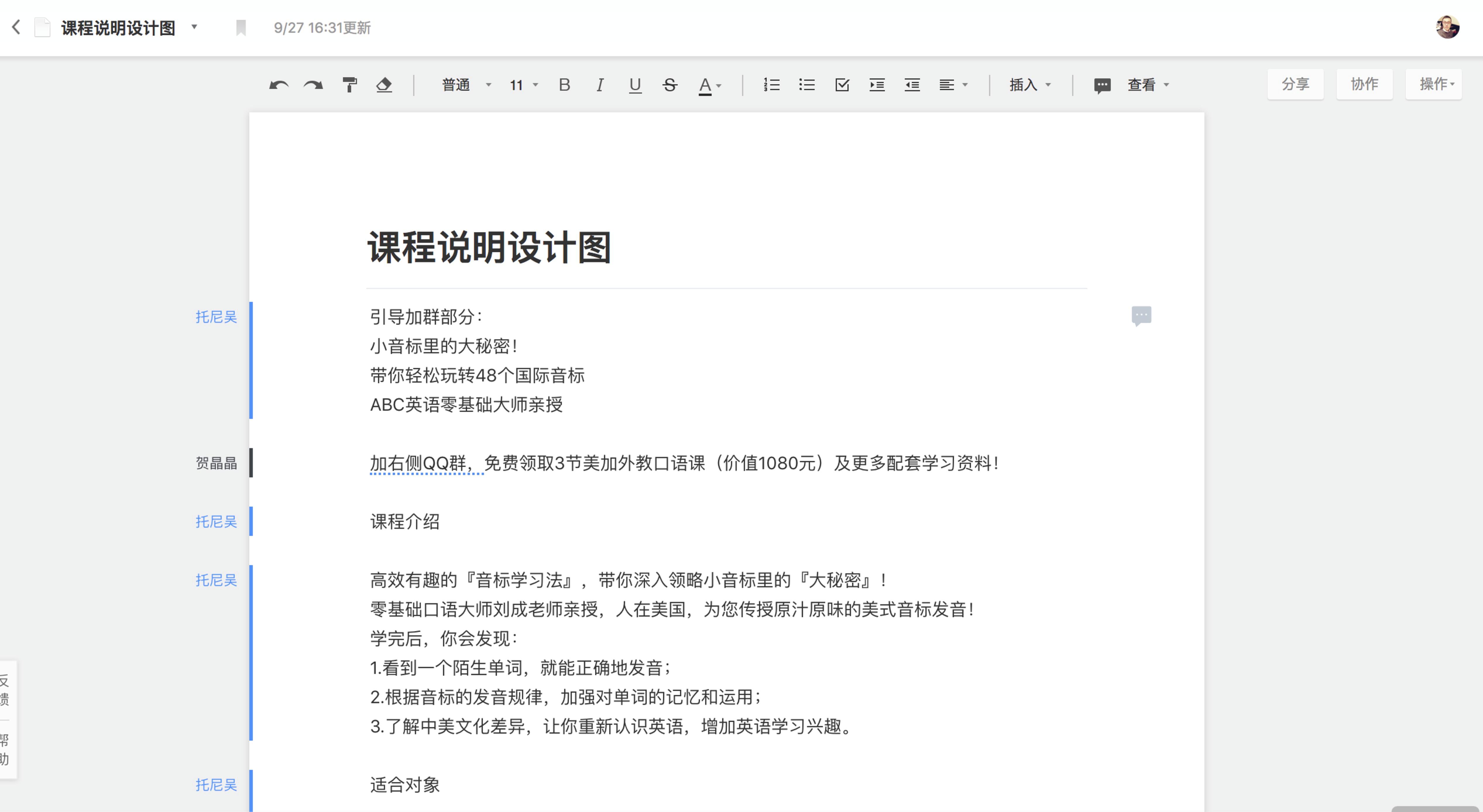Screen dimensions: 1483x812
Task: Click the document heading 课程说明设计图
Action: (x=489, y=248)
